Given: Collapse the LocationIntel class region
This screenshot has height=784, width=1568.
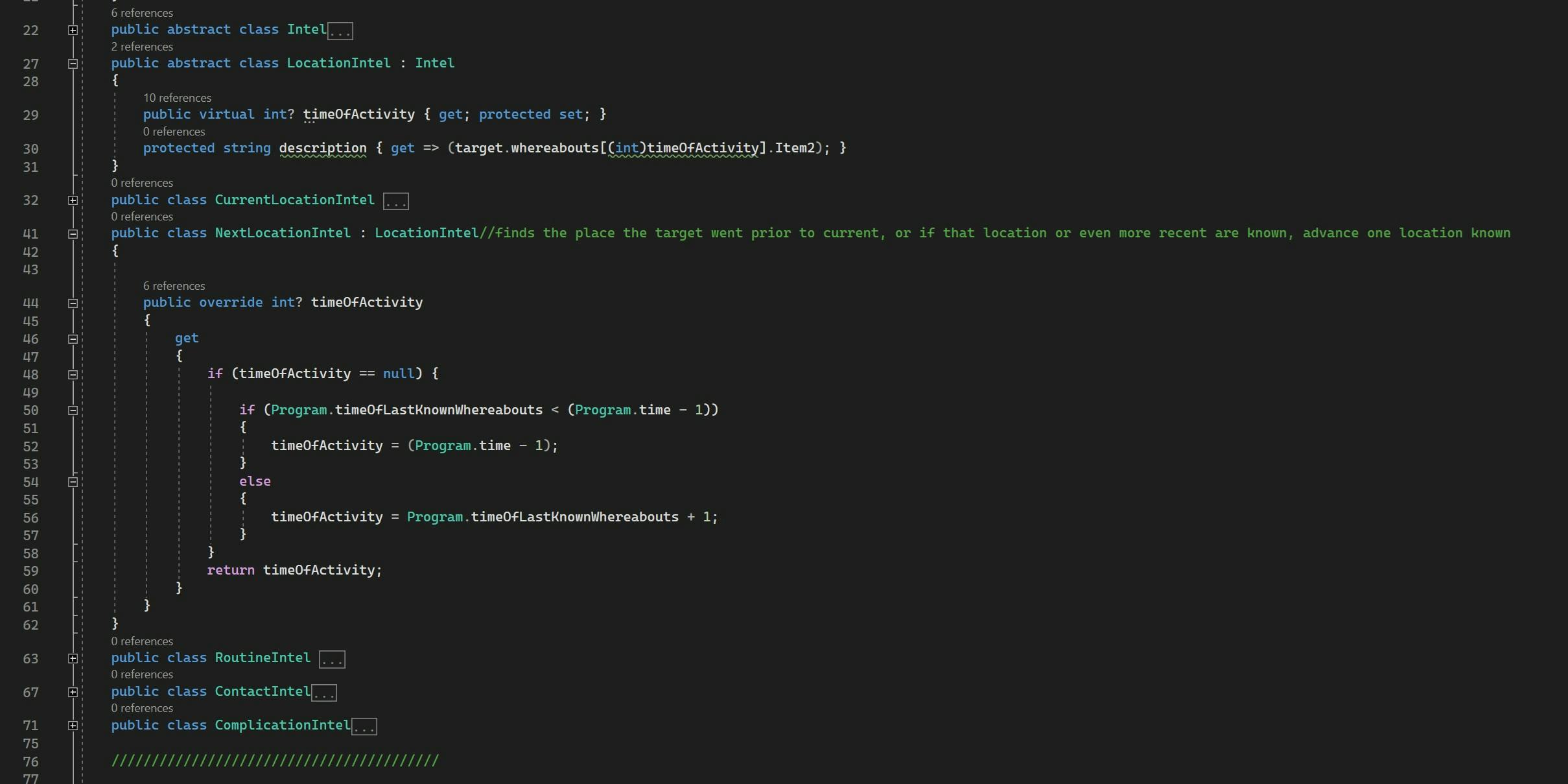Looking at the screenshot, I should (x=73, y=64).
